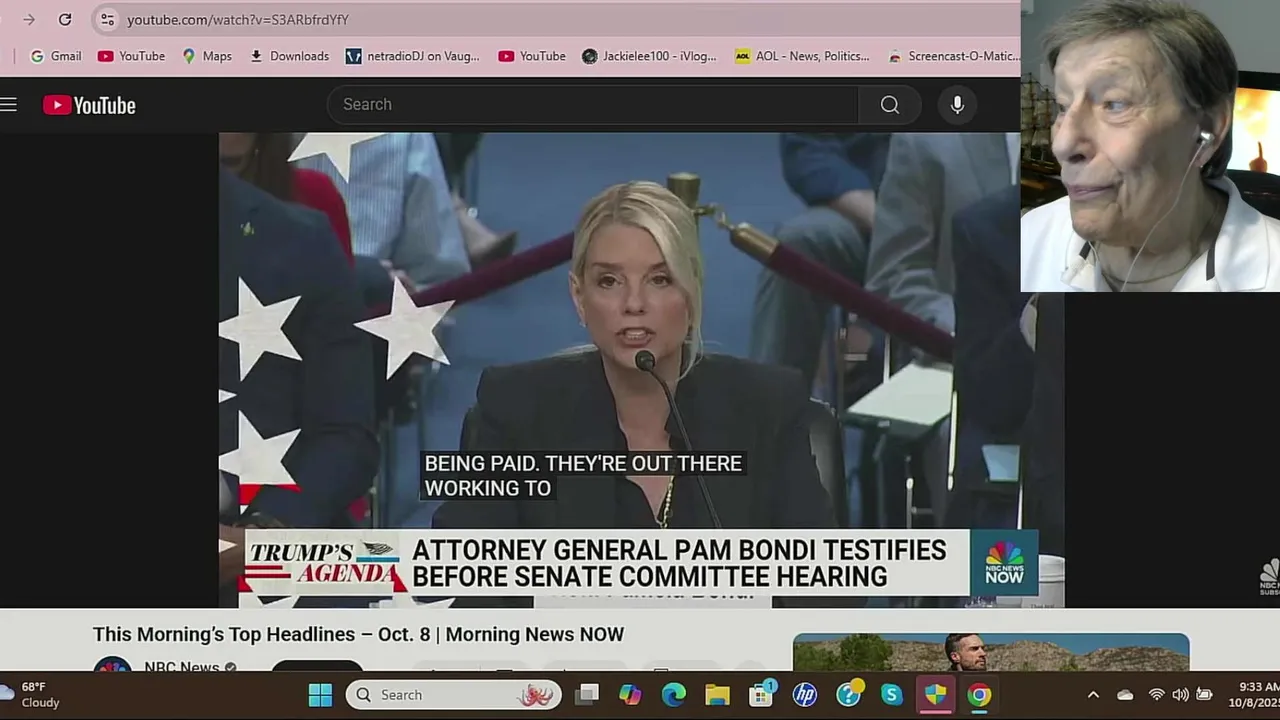Open AOL - News, Politics bookmark
The image size is (1280, 720).
coord(802,56)
